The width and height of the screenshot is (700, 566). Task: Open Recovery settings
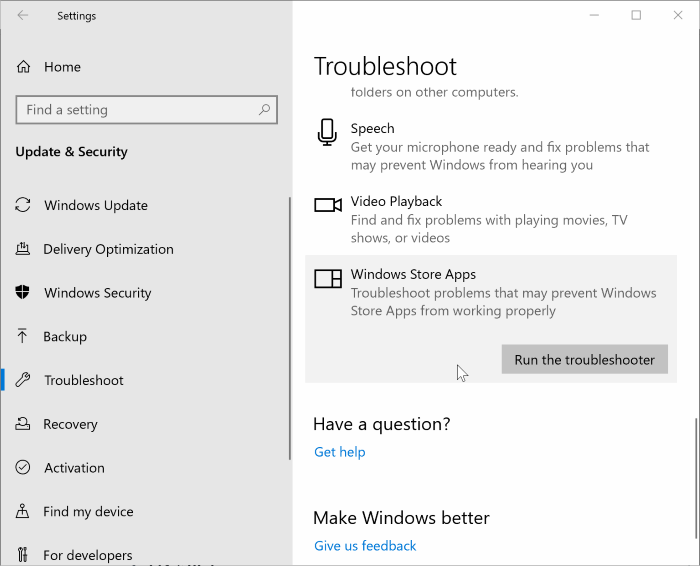(70, 424)
